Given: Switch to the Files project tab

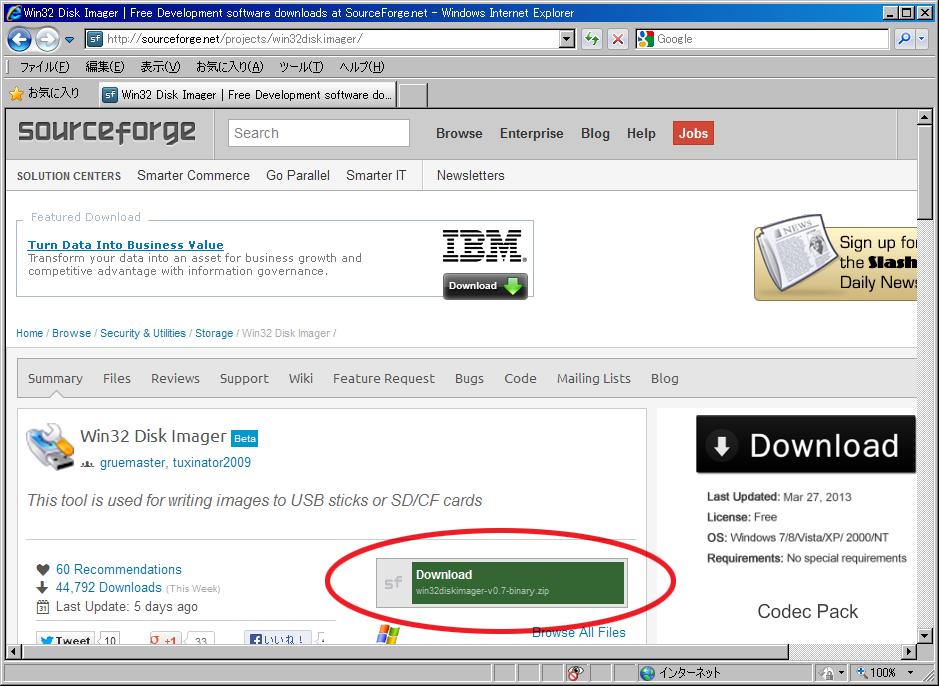Looking at the screenshot, I should pos(116,378).
